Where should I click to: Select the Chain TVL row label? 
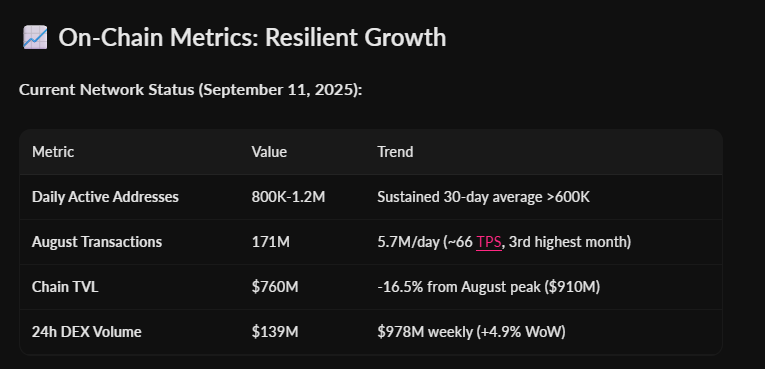[65, 287]
